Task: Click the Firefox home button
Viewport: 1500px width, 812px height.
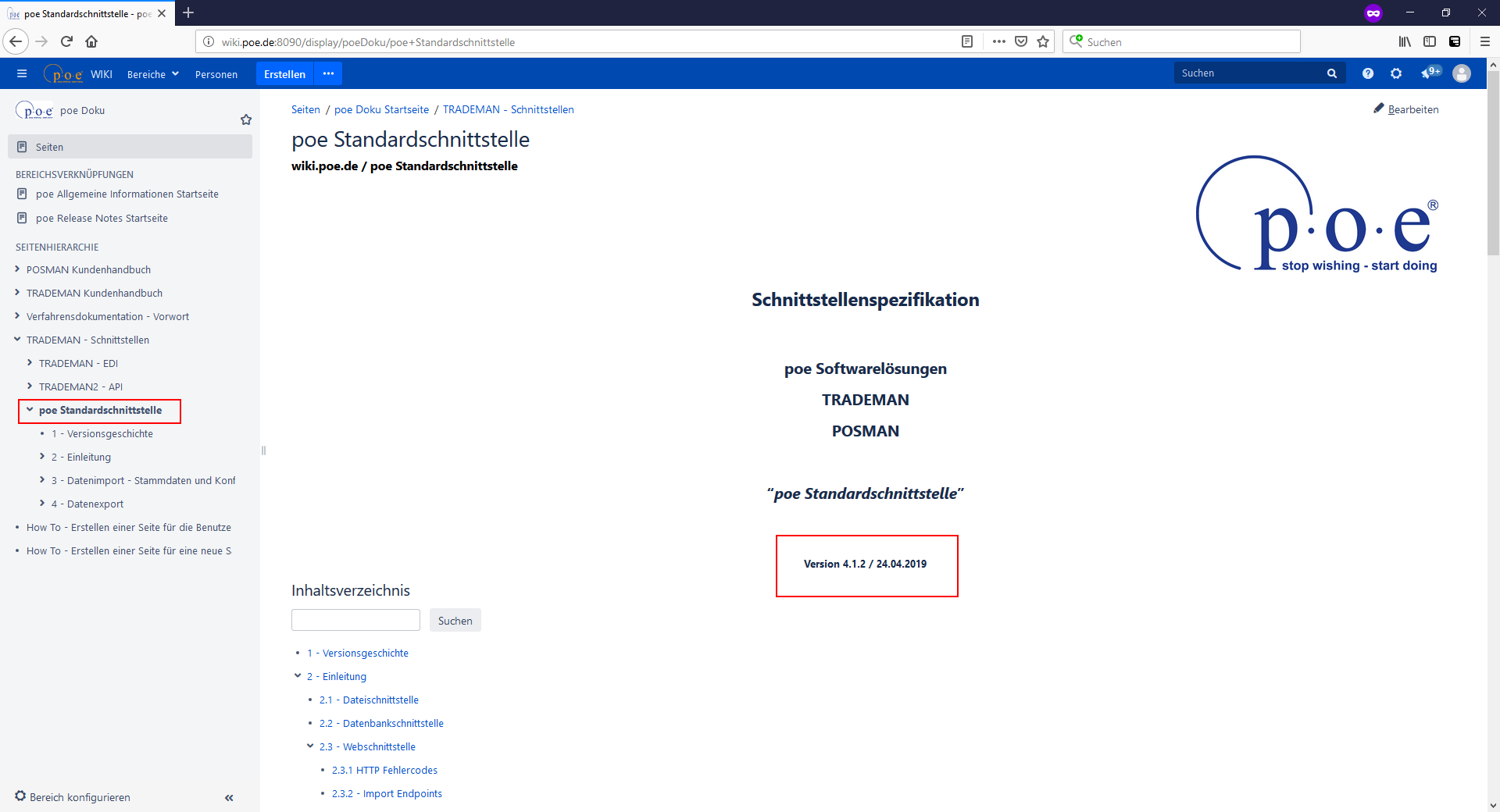Action: [91, 42]
